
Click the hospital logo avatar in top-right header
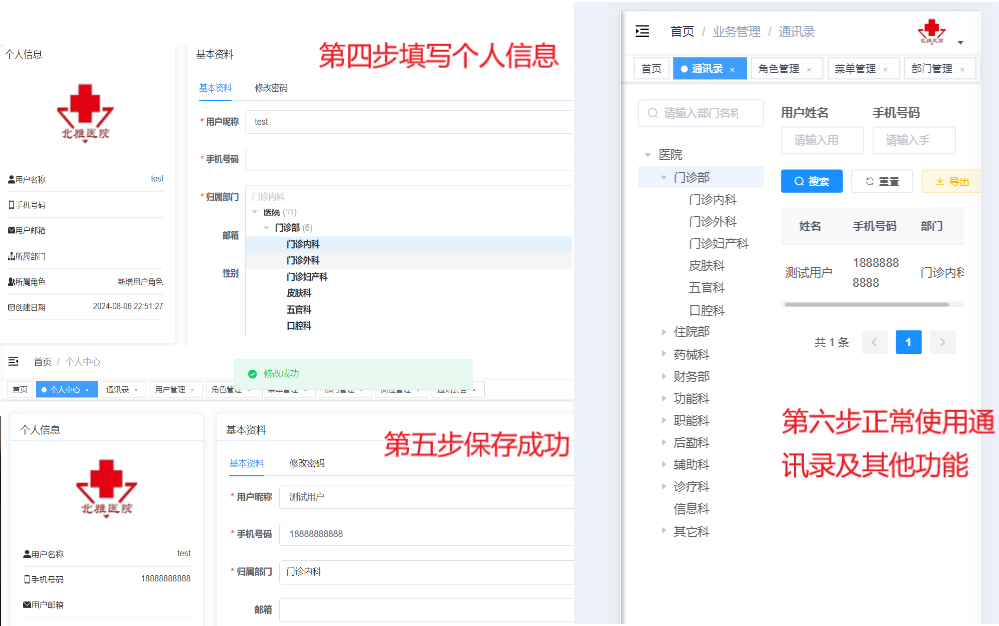point(931,32)
